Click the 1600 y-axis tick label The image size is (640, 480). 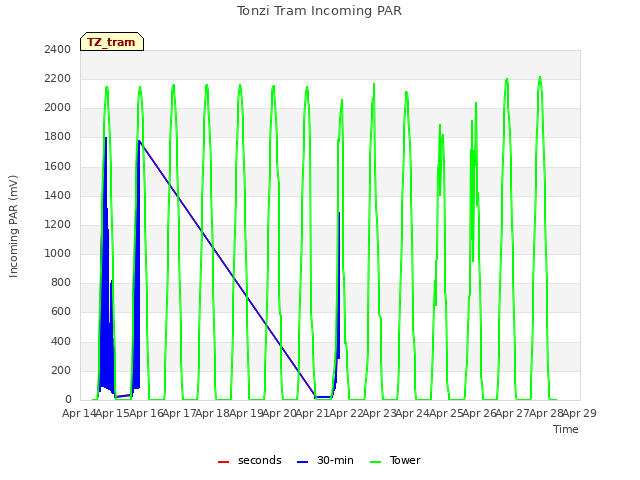point(58,166)
